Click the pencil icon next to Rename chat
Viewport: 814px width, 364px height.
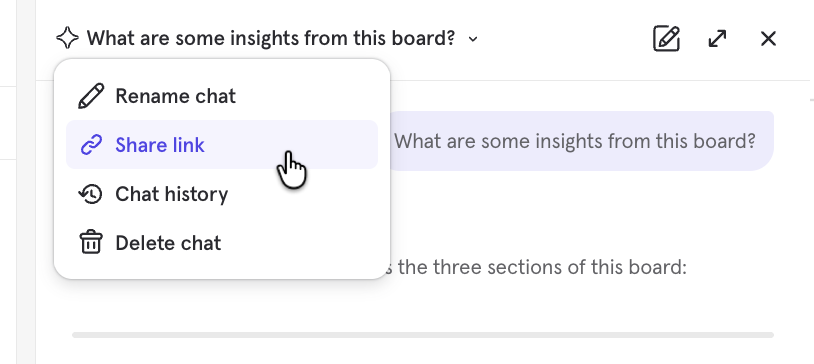[x=91, y=96]
